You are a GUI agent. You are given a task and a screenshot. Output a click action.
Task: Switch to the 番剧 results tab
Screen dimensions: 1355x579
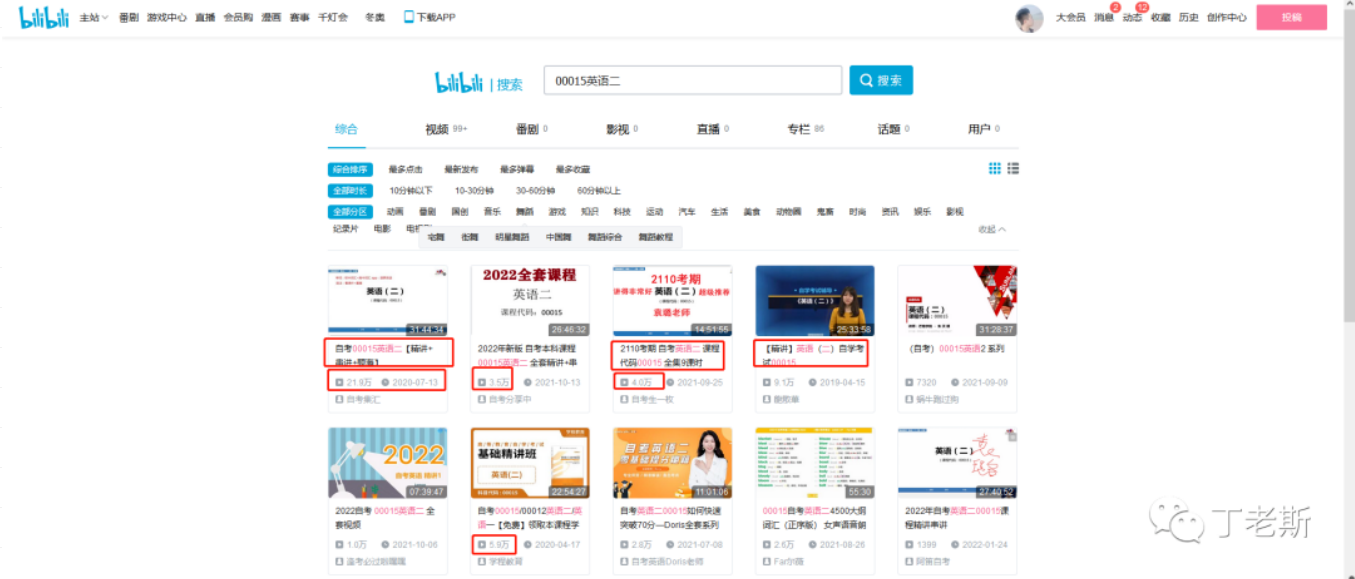pos(531,129)
